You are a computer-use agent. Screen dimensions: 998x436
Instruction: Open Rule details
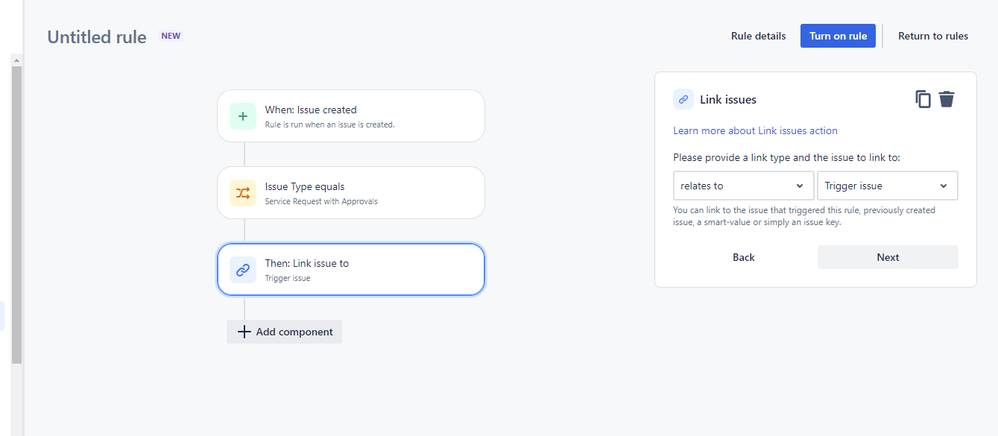pyautogui.click(x=758, y=36)
